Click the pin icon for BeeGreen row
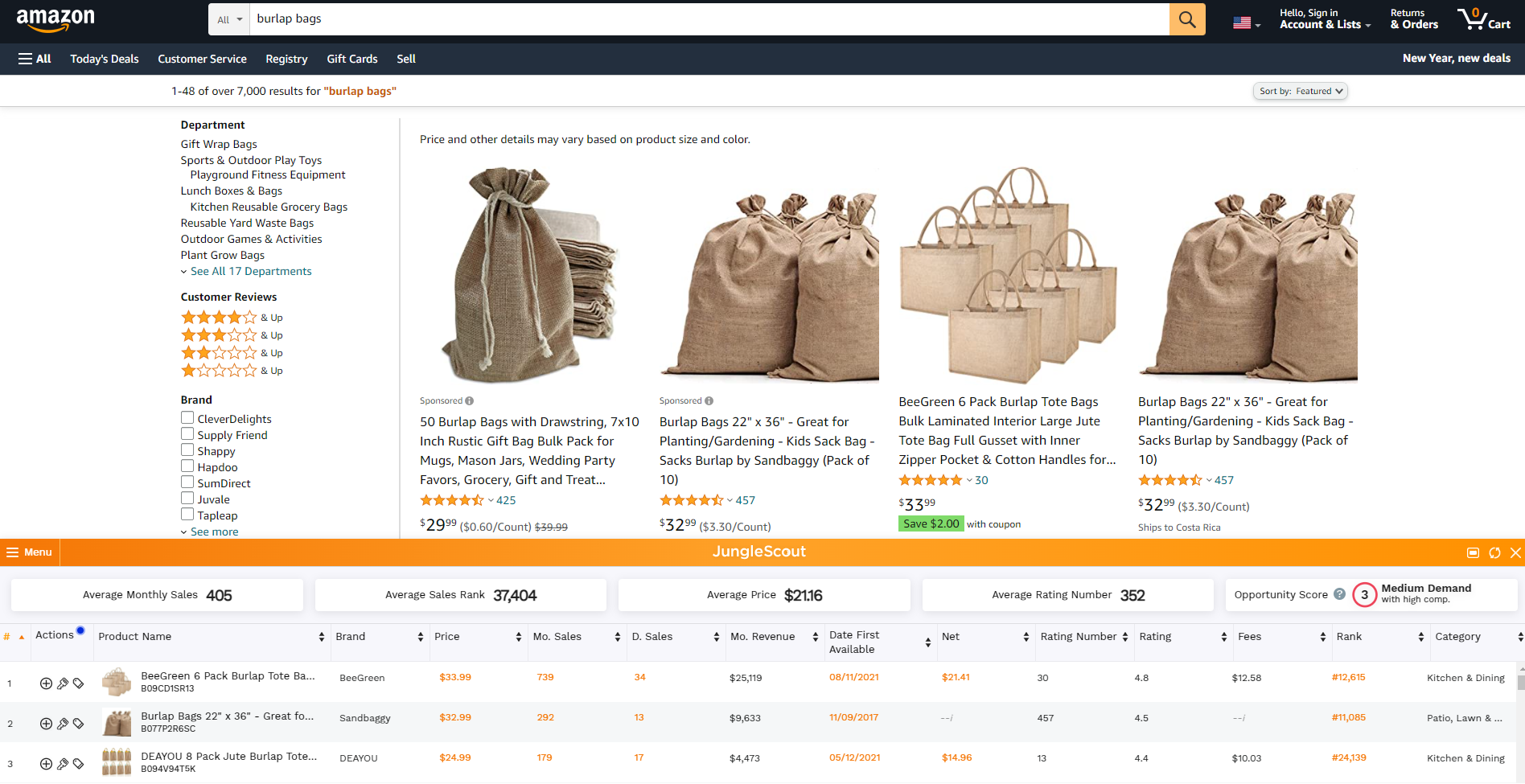This screenshot has width=1525, height=784. click(62, 683)
